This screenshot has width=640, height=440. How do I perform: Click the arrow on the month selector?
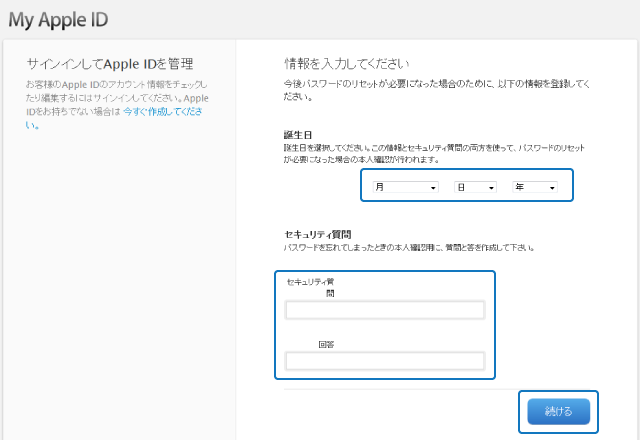(433, 188)
